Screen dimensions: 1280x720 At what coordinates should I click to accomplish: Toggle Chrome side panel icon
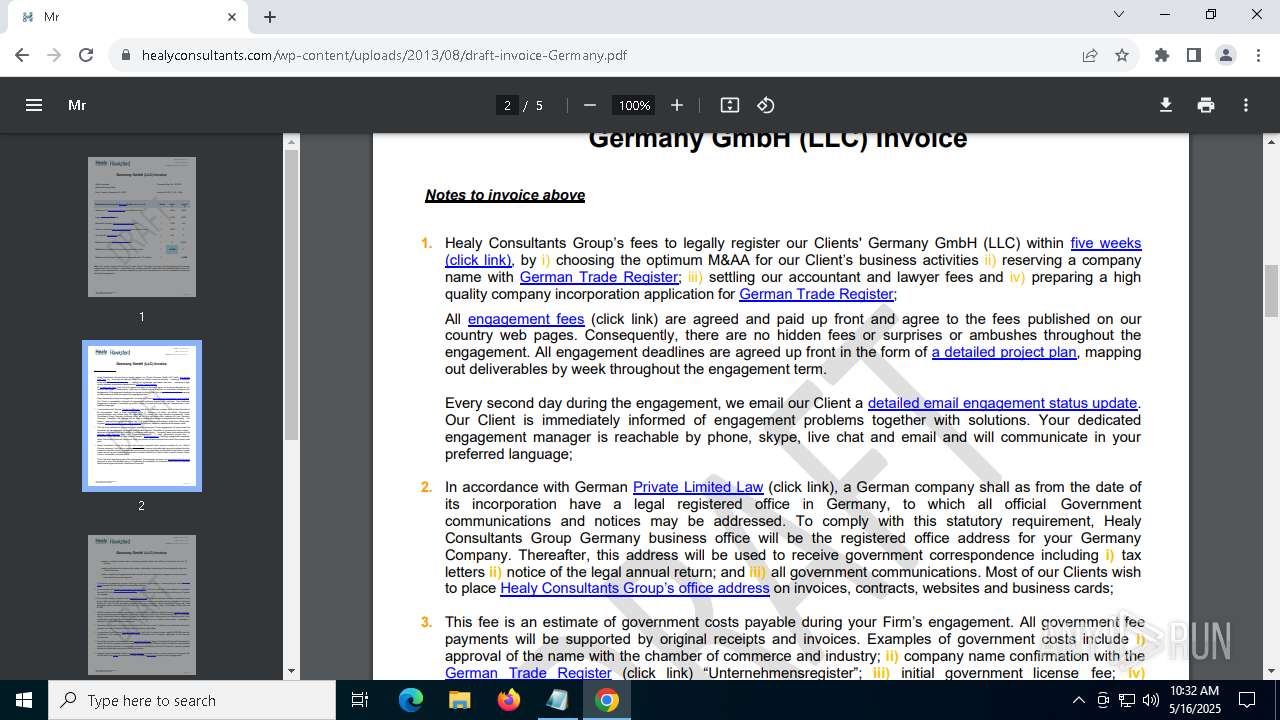1194,55
